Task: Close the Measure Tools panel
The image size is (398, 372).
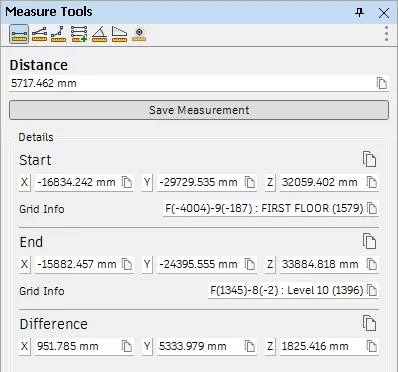Action: [x=384, y=13]
